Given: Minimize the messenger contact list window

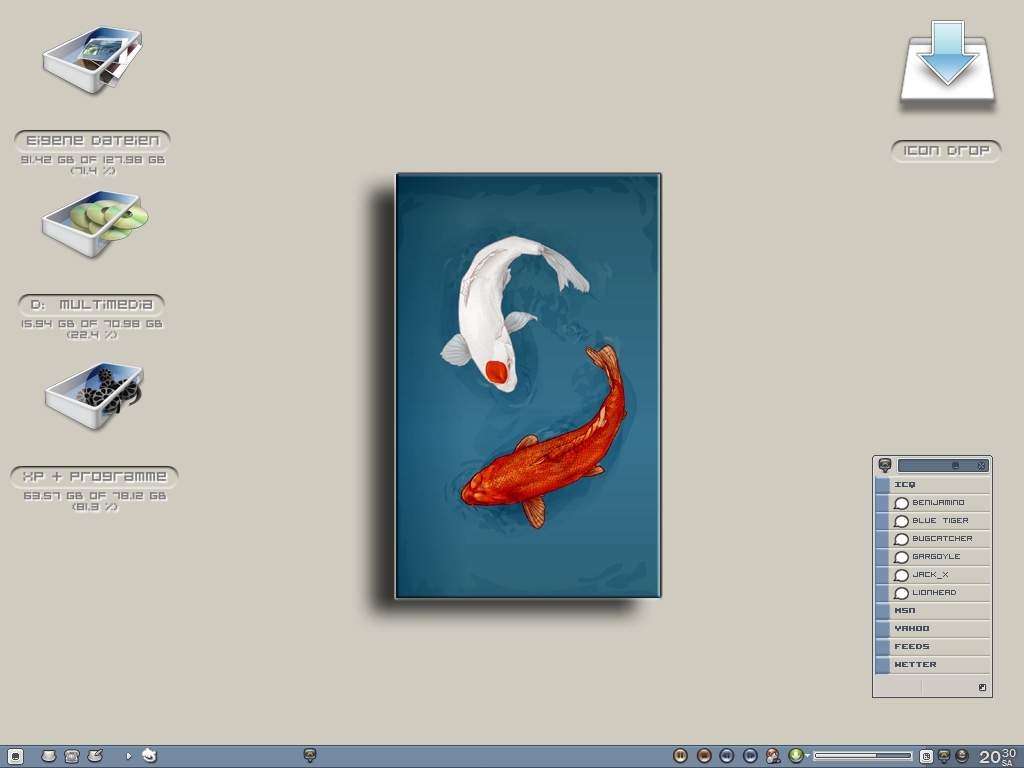Looking at the screenshot, I should pos(955,466).
